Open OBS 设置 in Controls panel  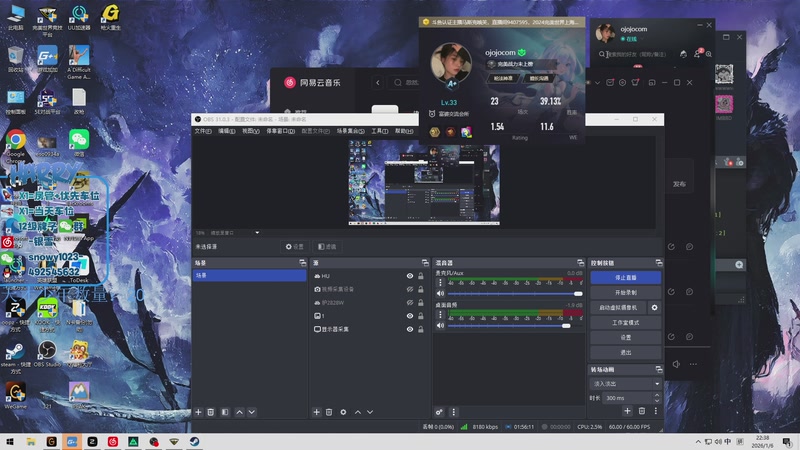pyautogui.click(x=626, y=338)
